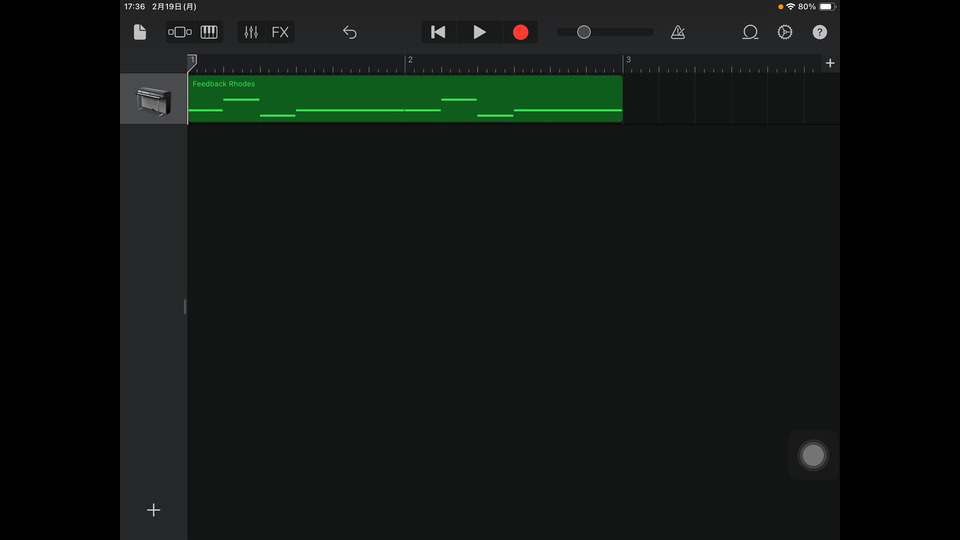Start recording with the red button
The height and width of the screenshot is (540, 960).
(520, 32)
